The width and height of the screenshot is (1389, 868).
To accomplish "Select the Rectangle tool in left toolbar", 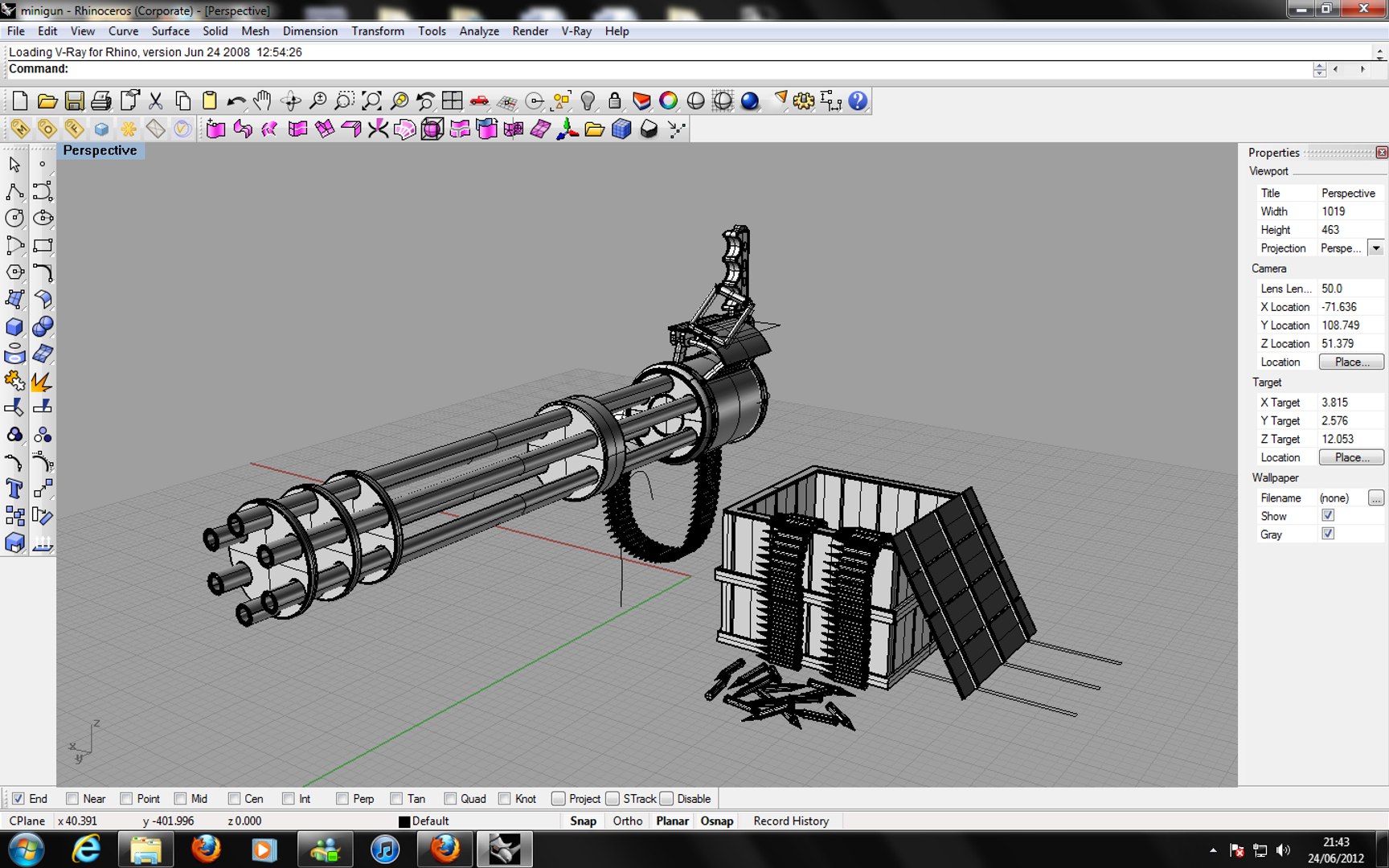I will pyautogui.click(x=43, y=245).
